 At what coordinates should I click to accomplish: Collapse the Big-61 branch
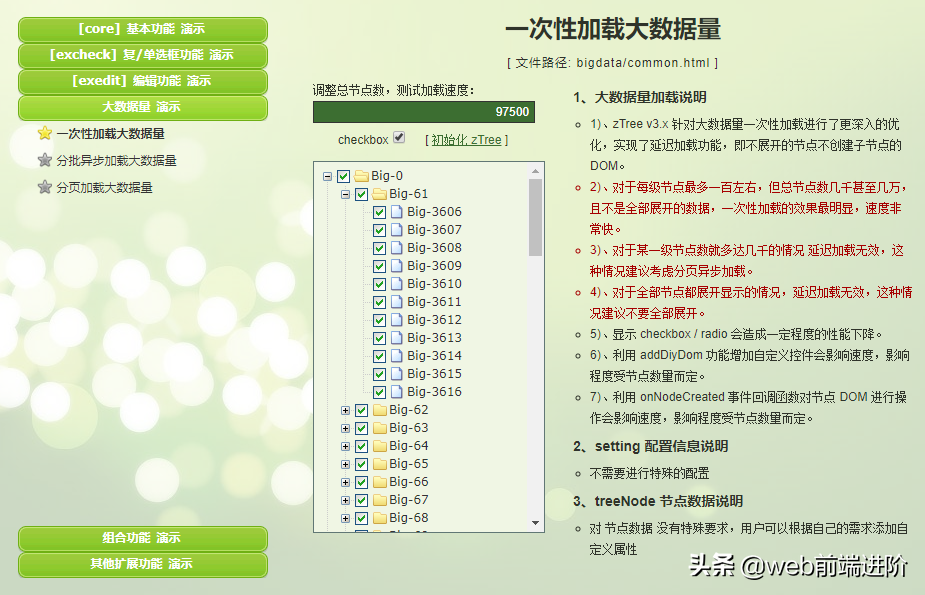pyautogui.click(x=344, y=193)
